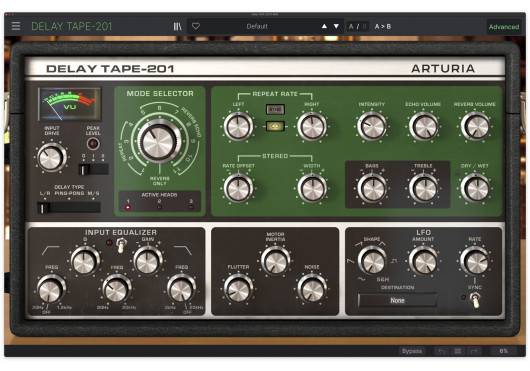This screenshot has height=371, width=530.
Task: Go to next preset with down arrow
Action: [336, 26]
